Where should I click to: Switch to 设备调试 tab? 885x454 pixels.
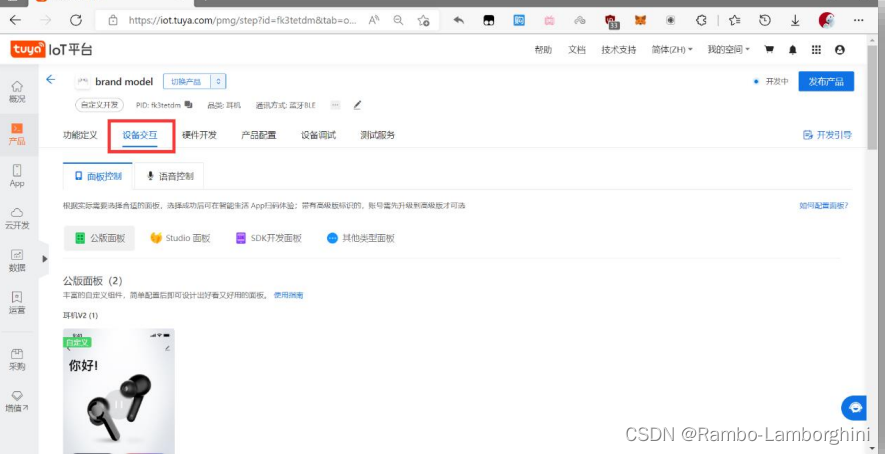click(x=318, y=135)
